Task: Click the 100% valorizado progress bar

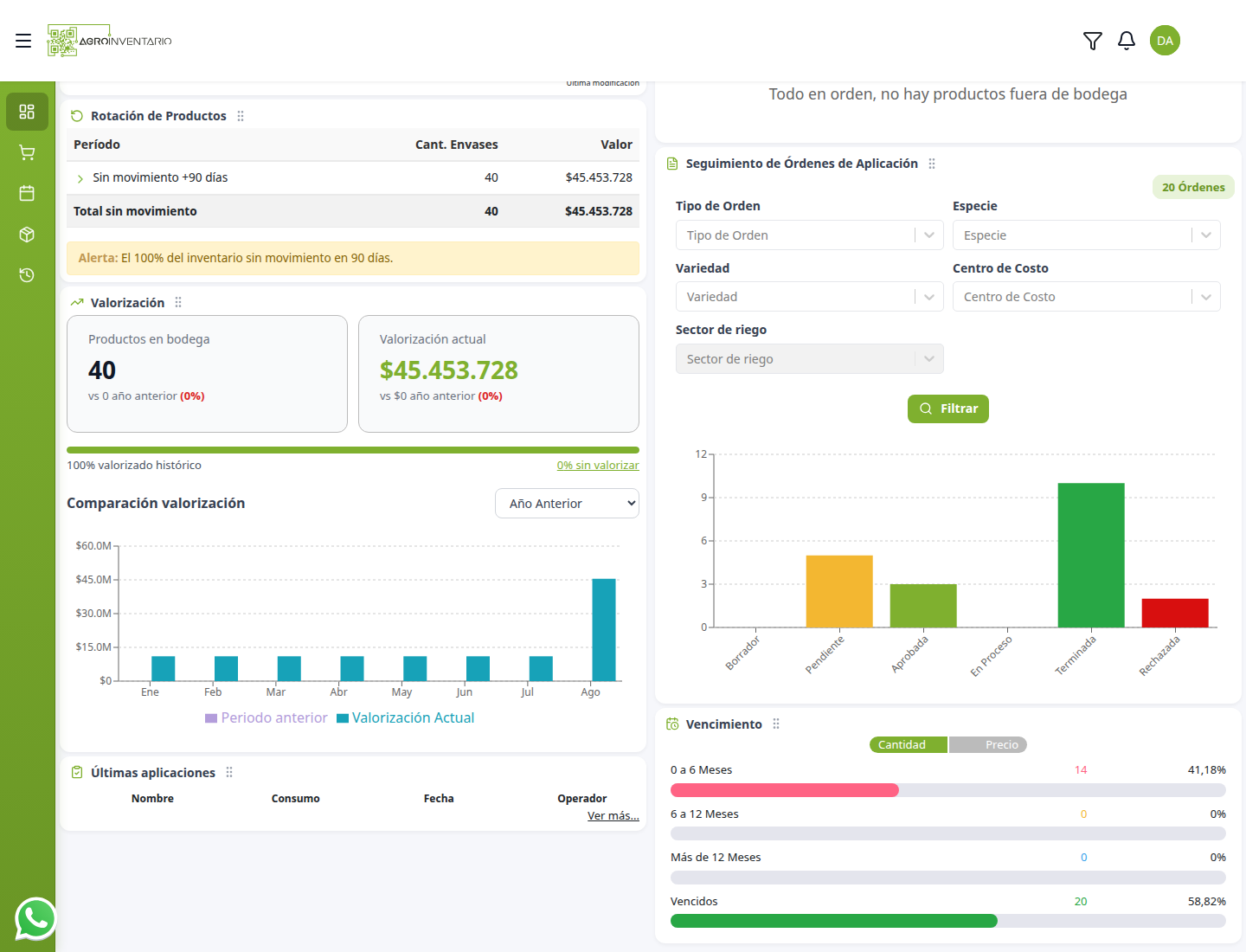Action: pos(353,450)
